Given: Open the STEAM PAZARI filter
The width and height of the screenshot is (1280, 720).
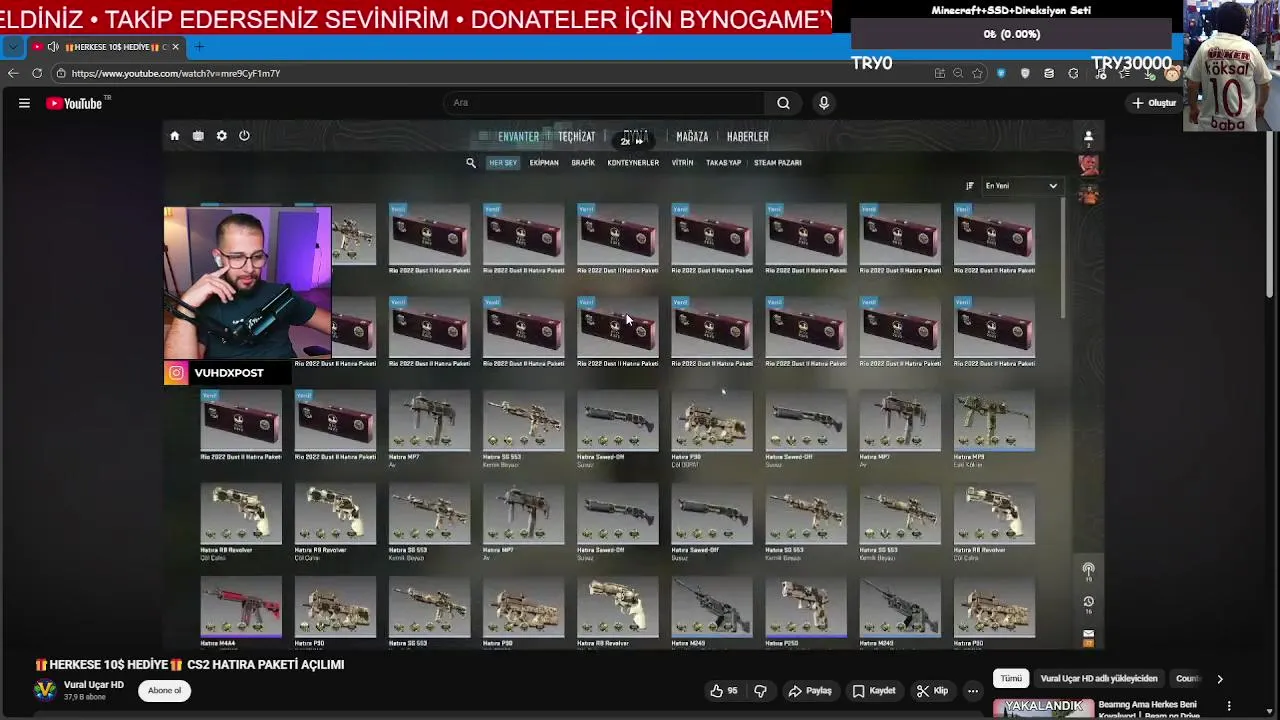Looking at the screenshot, I should tap(777, 163).
